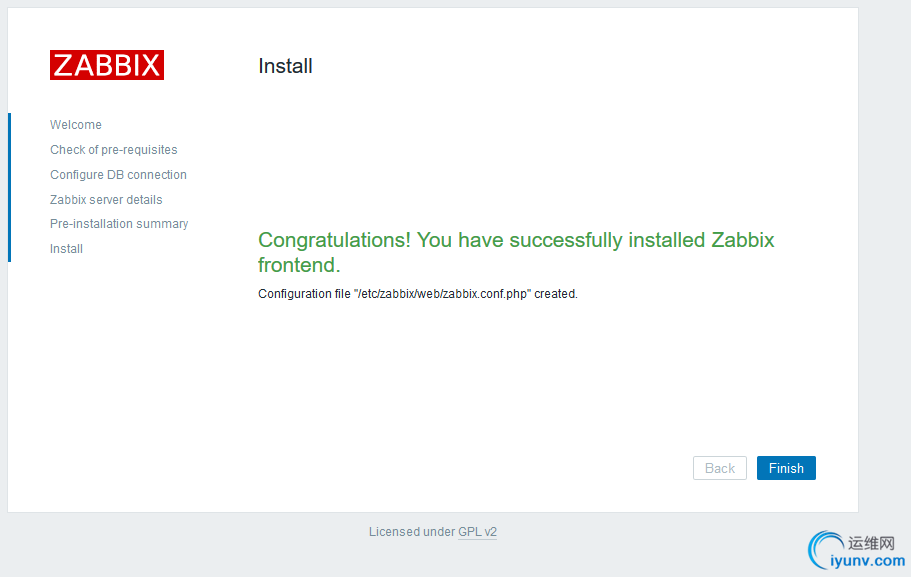911x577 pixels.
Task: Open the GPL v2 license link
Action: pyautogui.click(x=477, y=532)
